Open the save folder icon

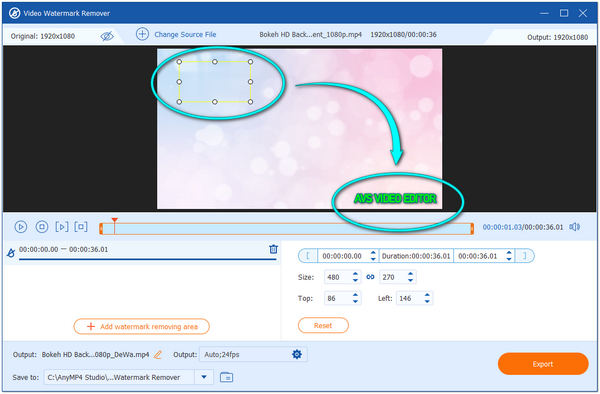[x=227, y=377]
